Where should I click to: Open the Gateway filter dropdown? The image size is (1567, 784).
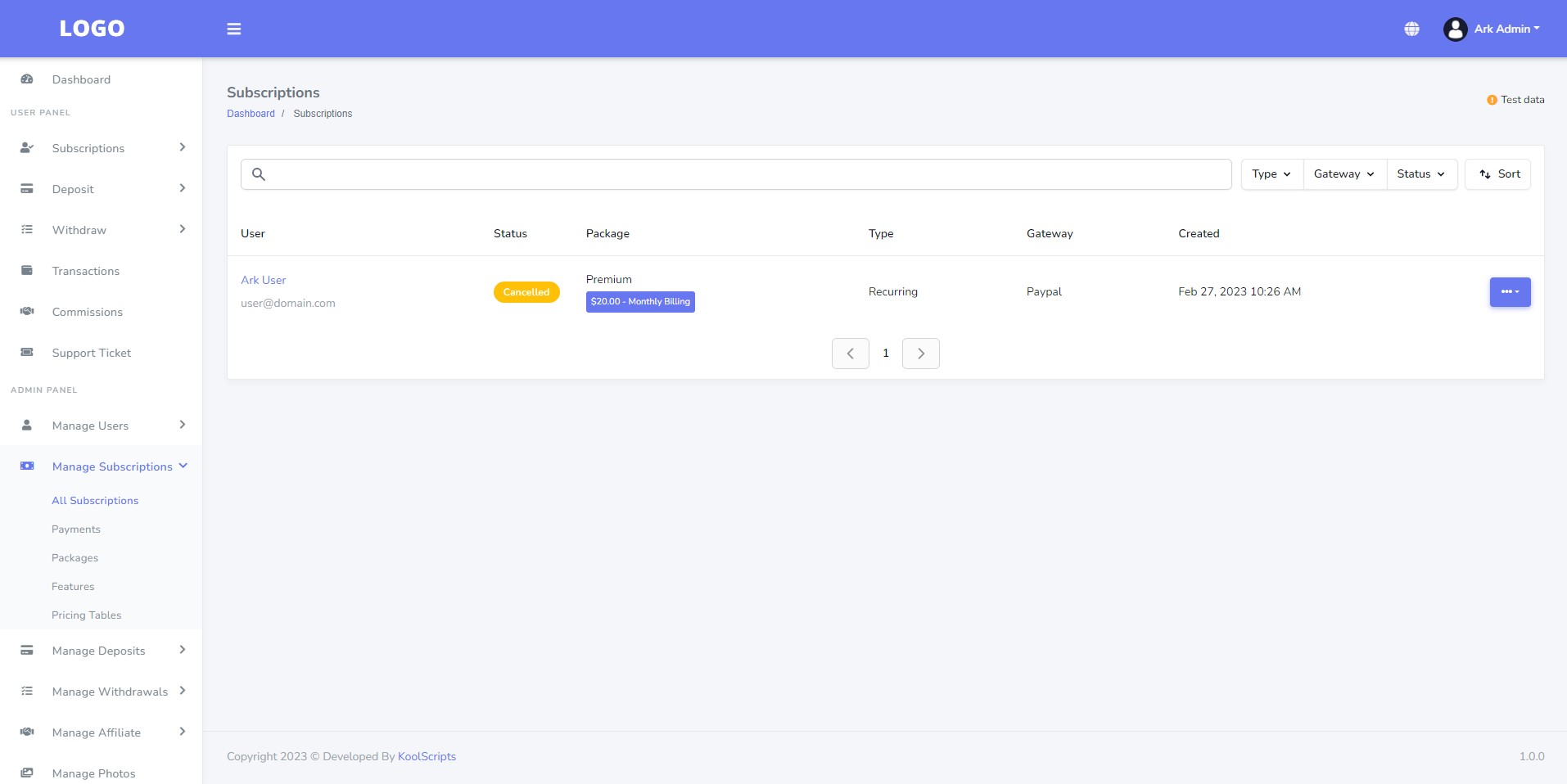[x=1343, y=173]
